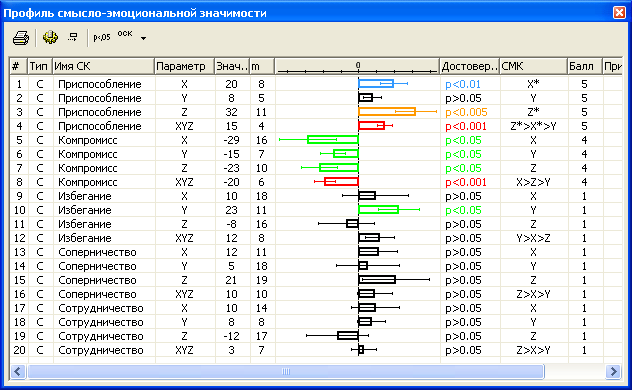
Task: Click value '-12' in row 19
Action: [231, 336]
